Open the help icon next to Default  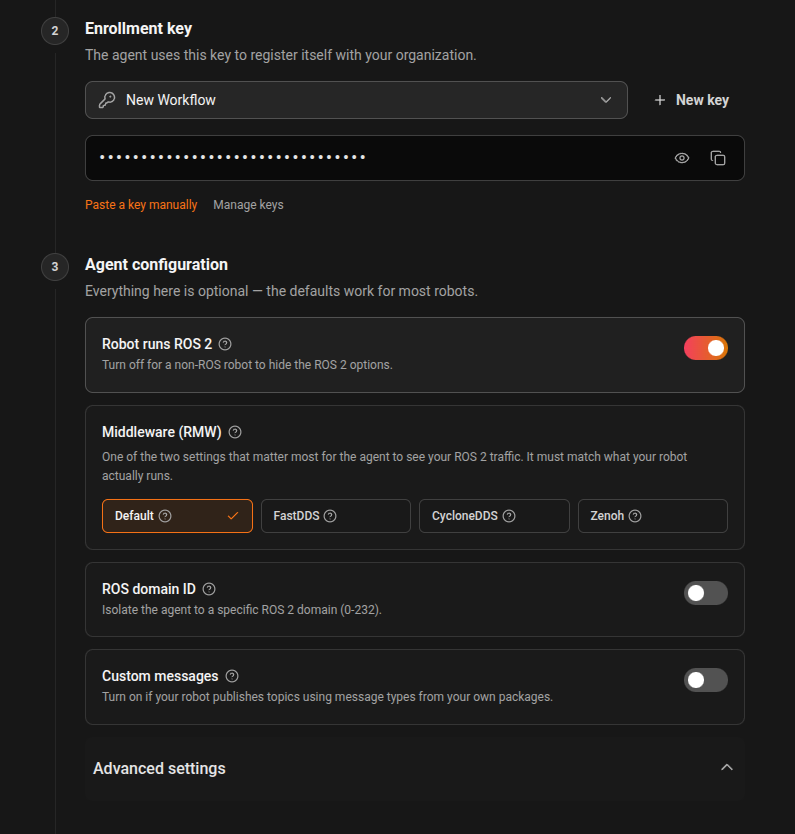click(x=165, y=516)
